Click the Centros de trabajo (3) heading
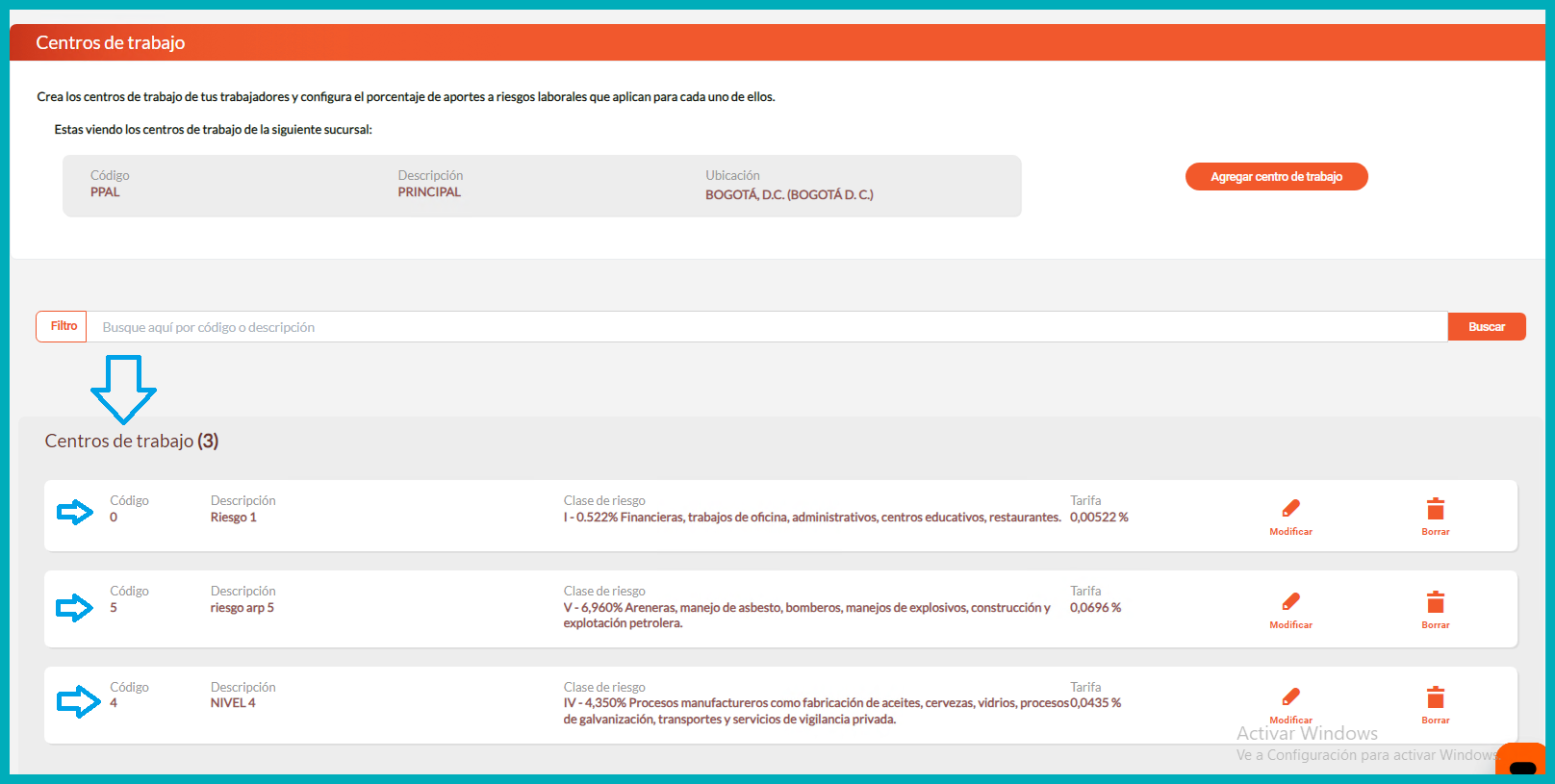The height and width of the screenshot is (784, 1555). point(132,442)
